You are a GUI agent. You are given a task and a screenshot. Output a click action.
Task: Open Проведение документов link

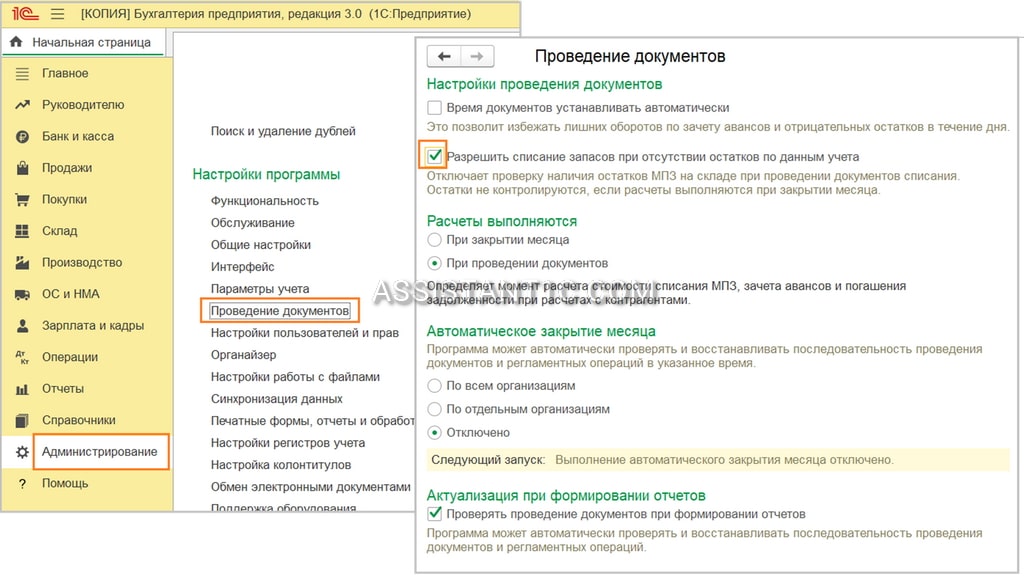point(280,311)
